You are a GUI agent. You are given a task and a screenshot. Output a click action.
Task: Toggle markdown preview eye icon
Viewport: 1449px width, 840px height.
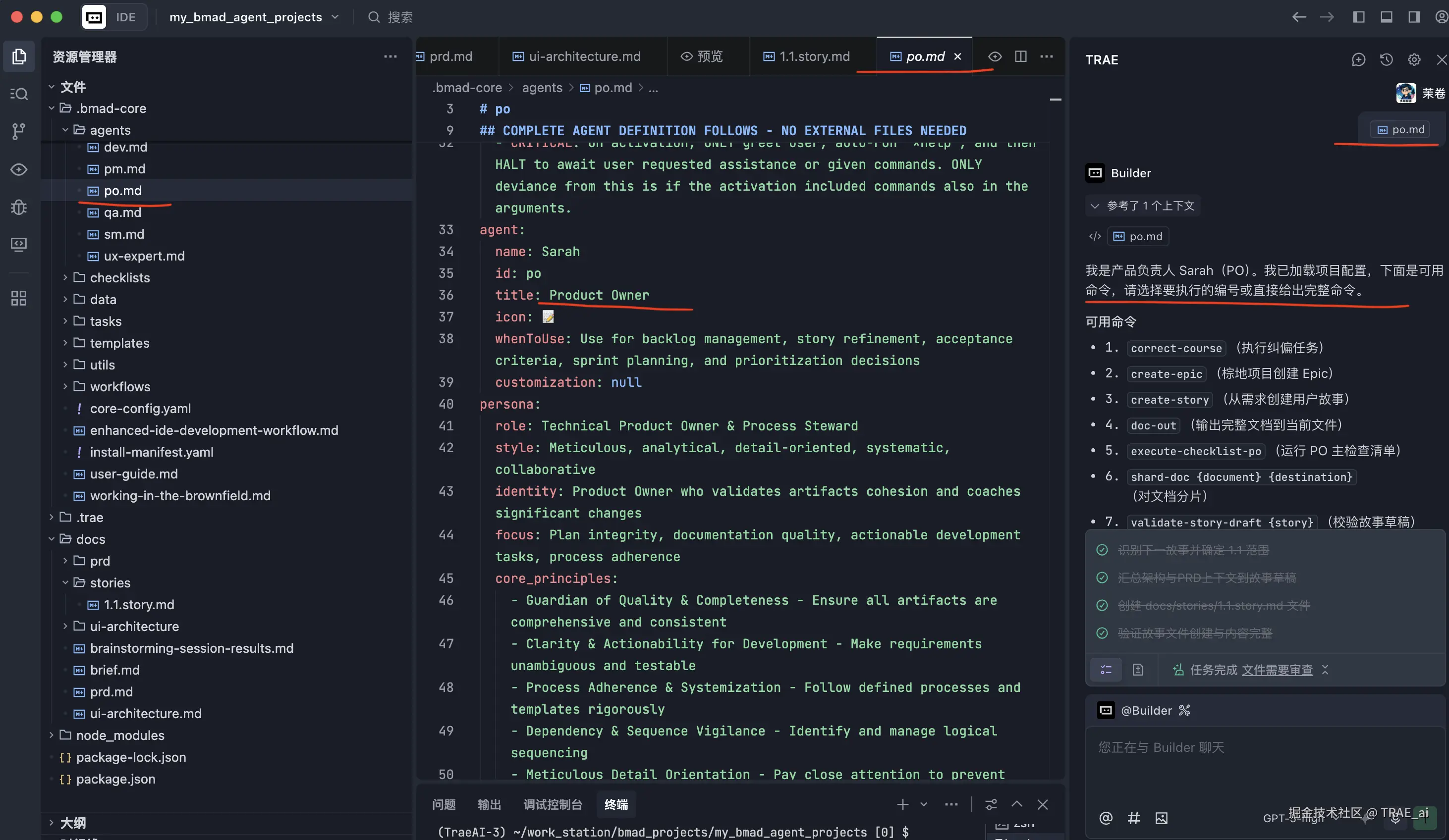(x=995, y=56)
